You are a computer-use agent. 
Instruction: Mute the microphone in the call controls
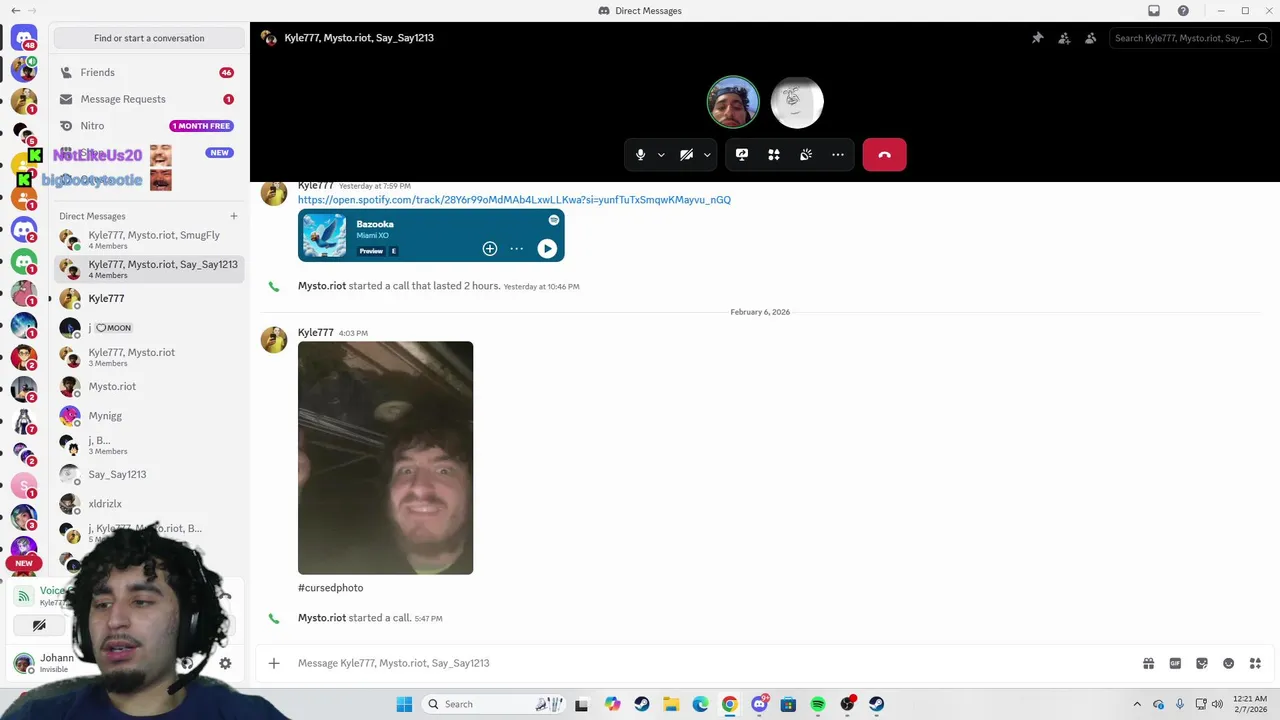641,155
